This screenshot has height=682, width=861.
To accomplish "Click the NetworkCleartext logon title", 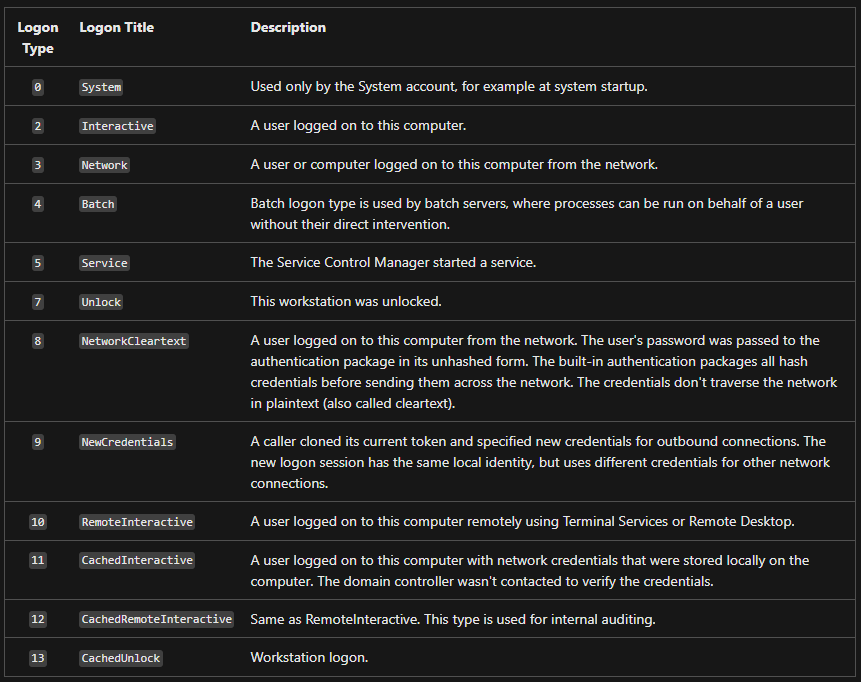I will pos(134,341).
